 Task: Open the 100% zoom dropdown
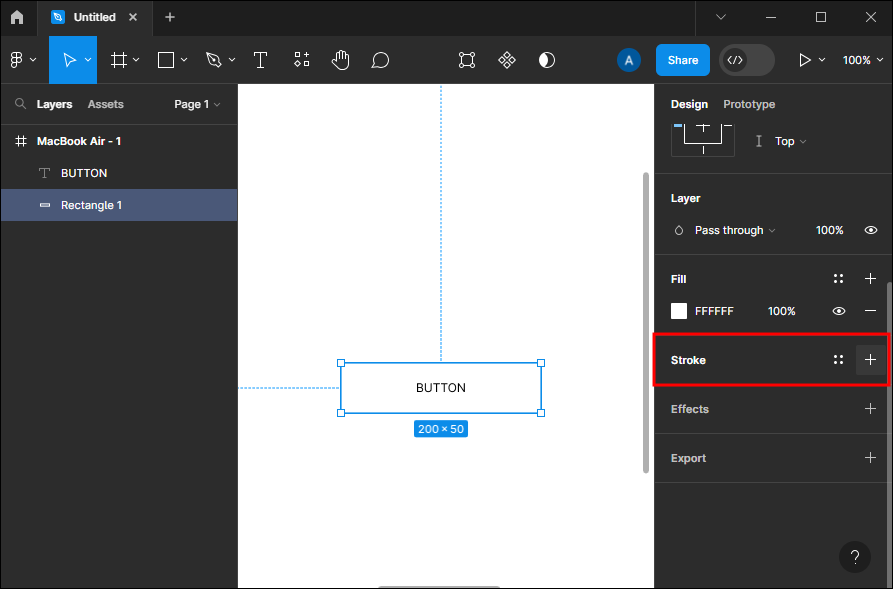[863, 60]
